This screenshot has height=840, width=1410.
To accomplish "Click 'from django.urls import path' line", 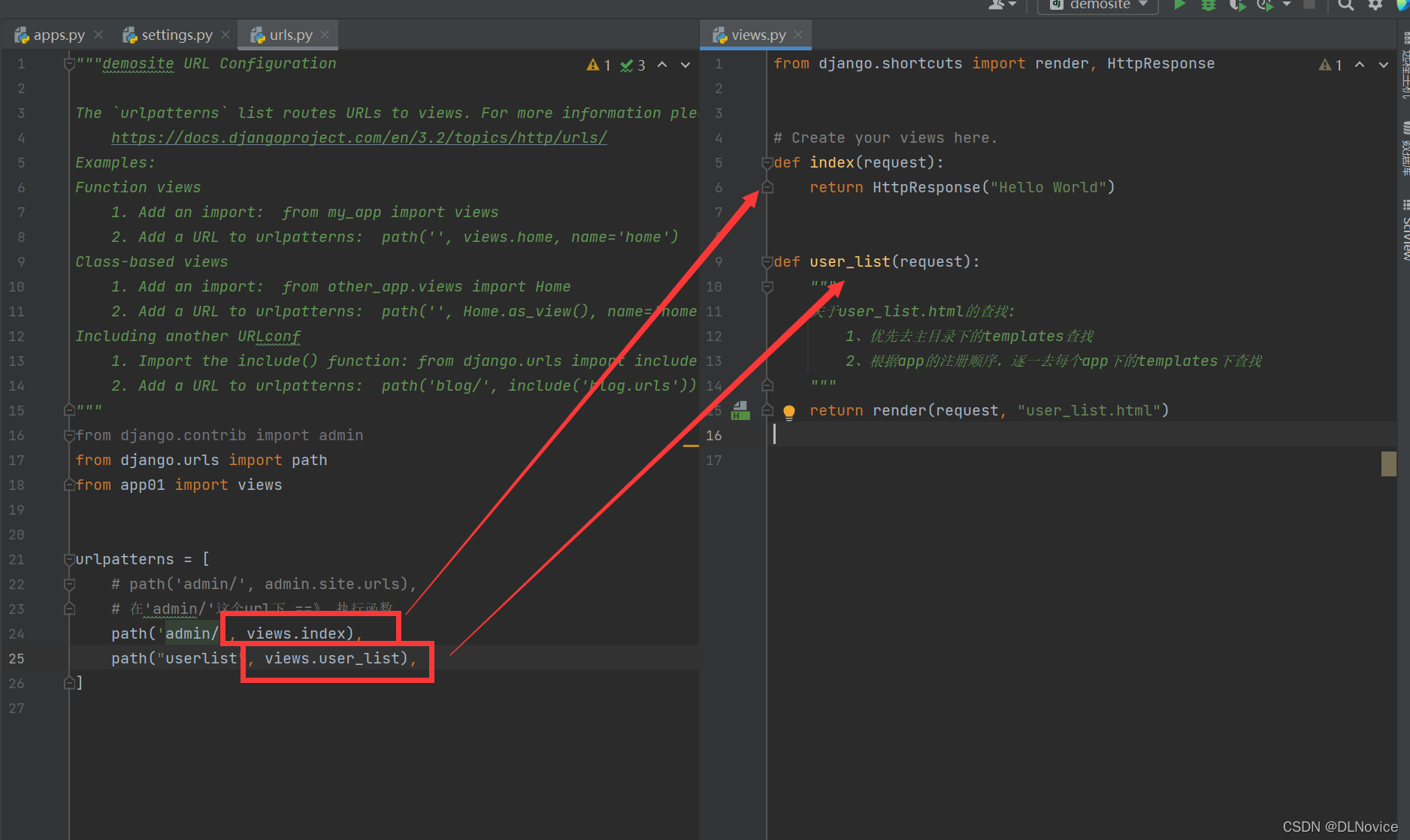I will tap(201, 461).
